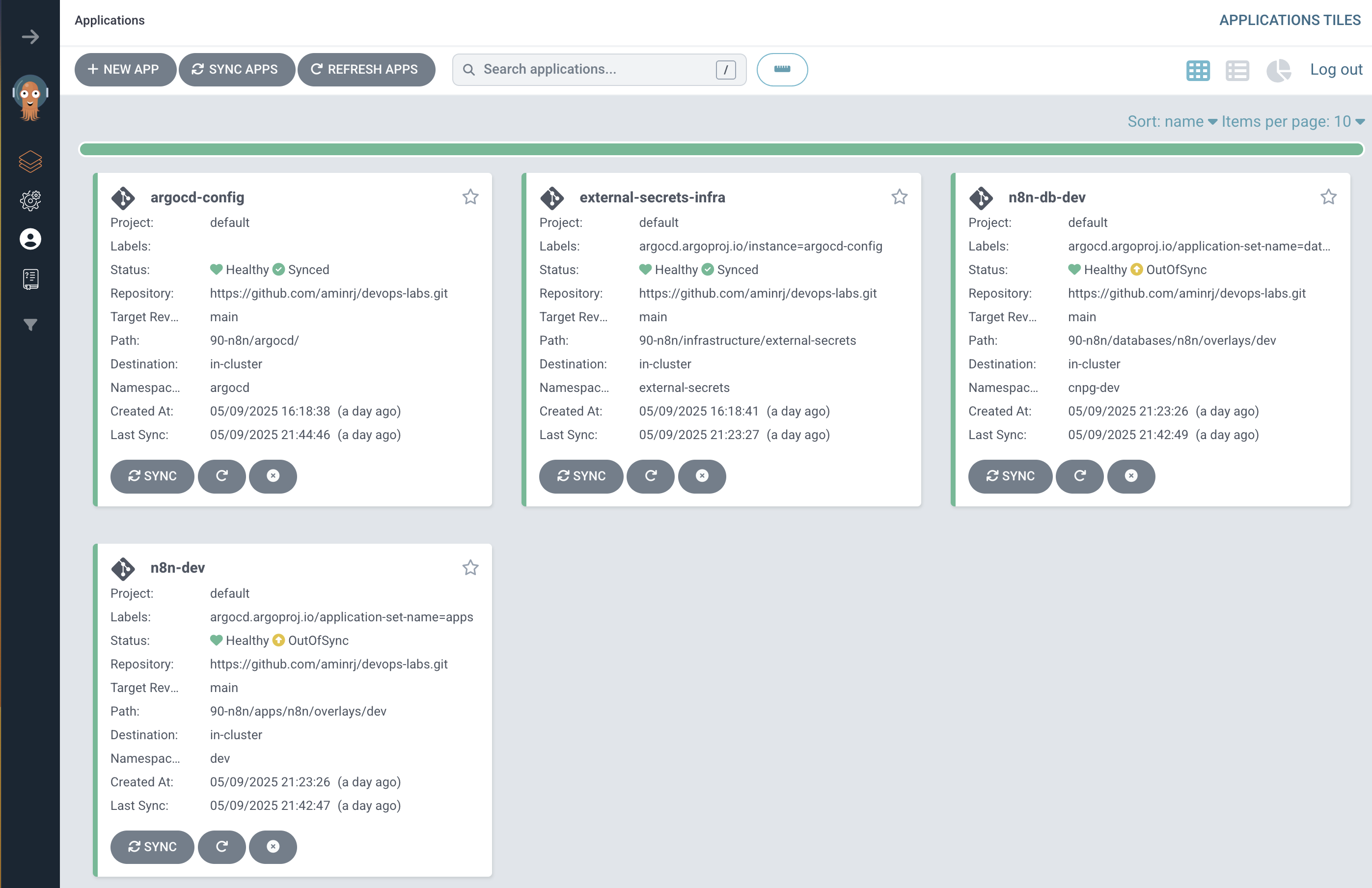This screenshot has width=1372, height=888.
Task: Favorite n8n-dev with its star
Action: [x=470, y=567]
